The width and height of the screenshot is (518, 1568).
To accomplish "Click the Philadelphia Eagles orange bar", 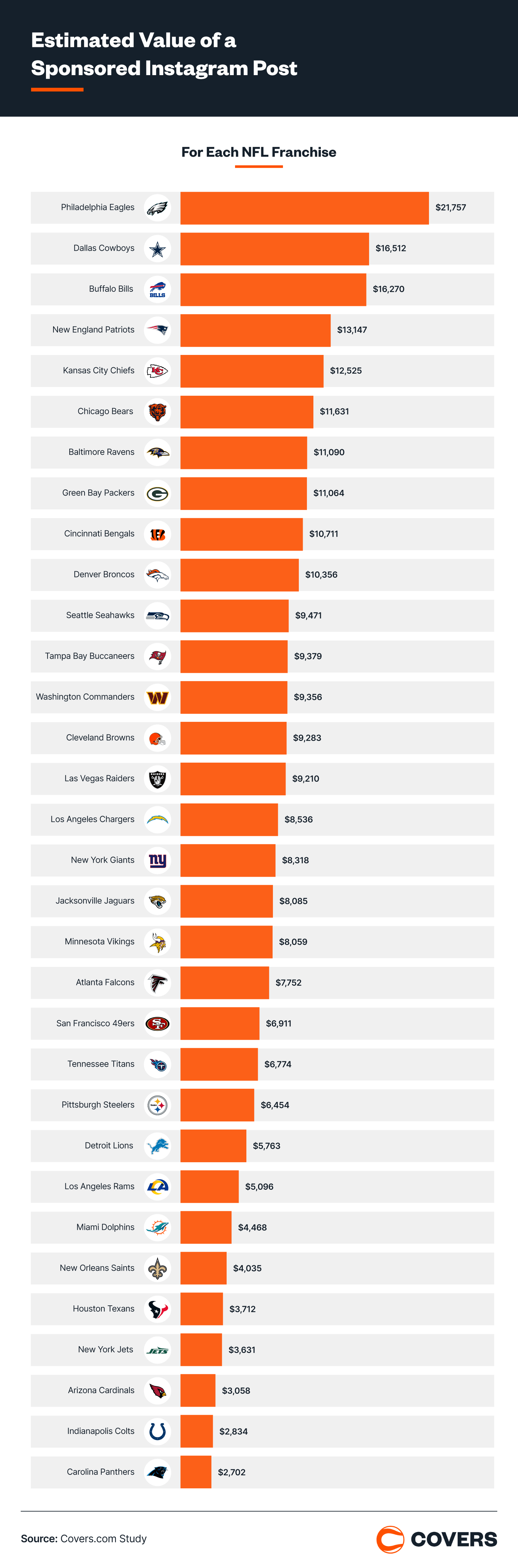I will [304, 208].
